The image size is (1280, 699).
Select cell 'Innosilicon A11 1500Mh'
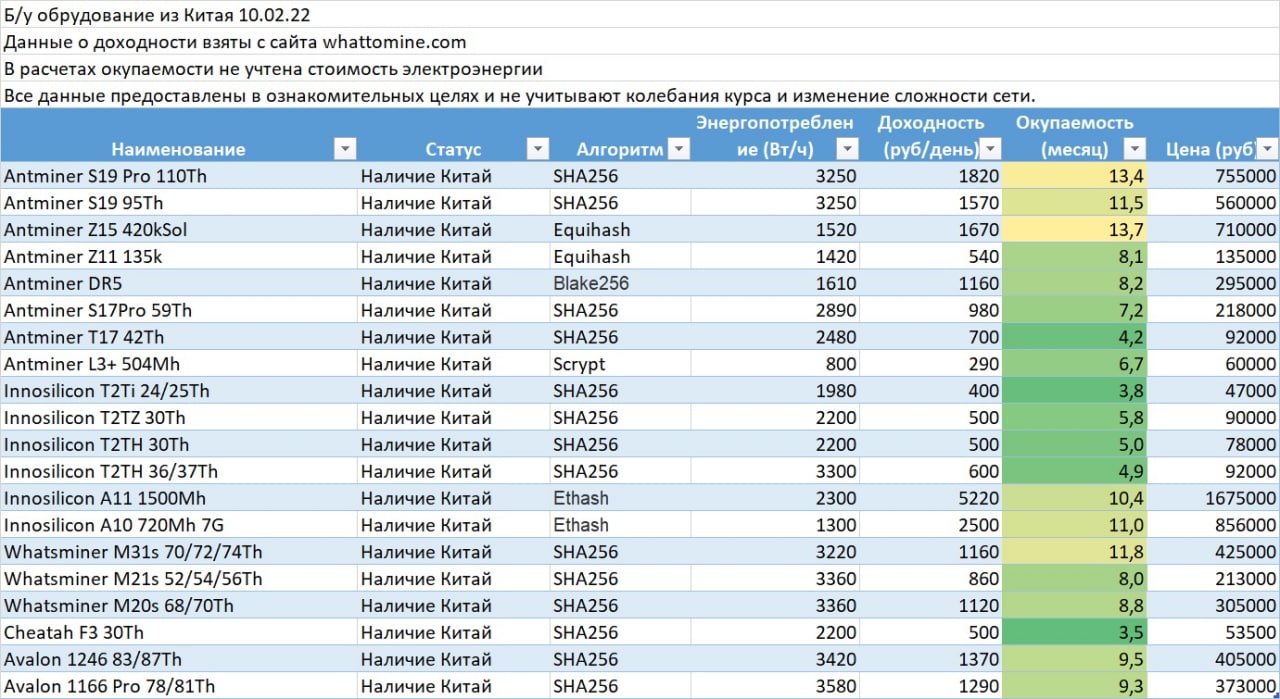(x=179, y=498)
